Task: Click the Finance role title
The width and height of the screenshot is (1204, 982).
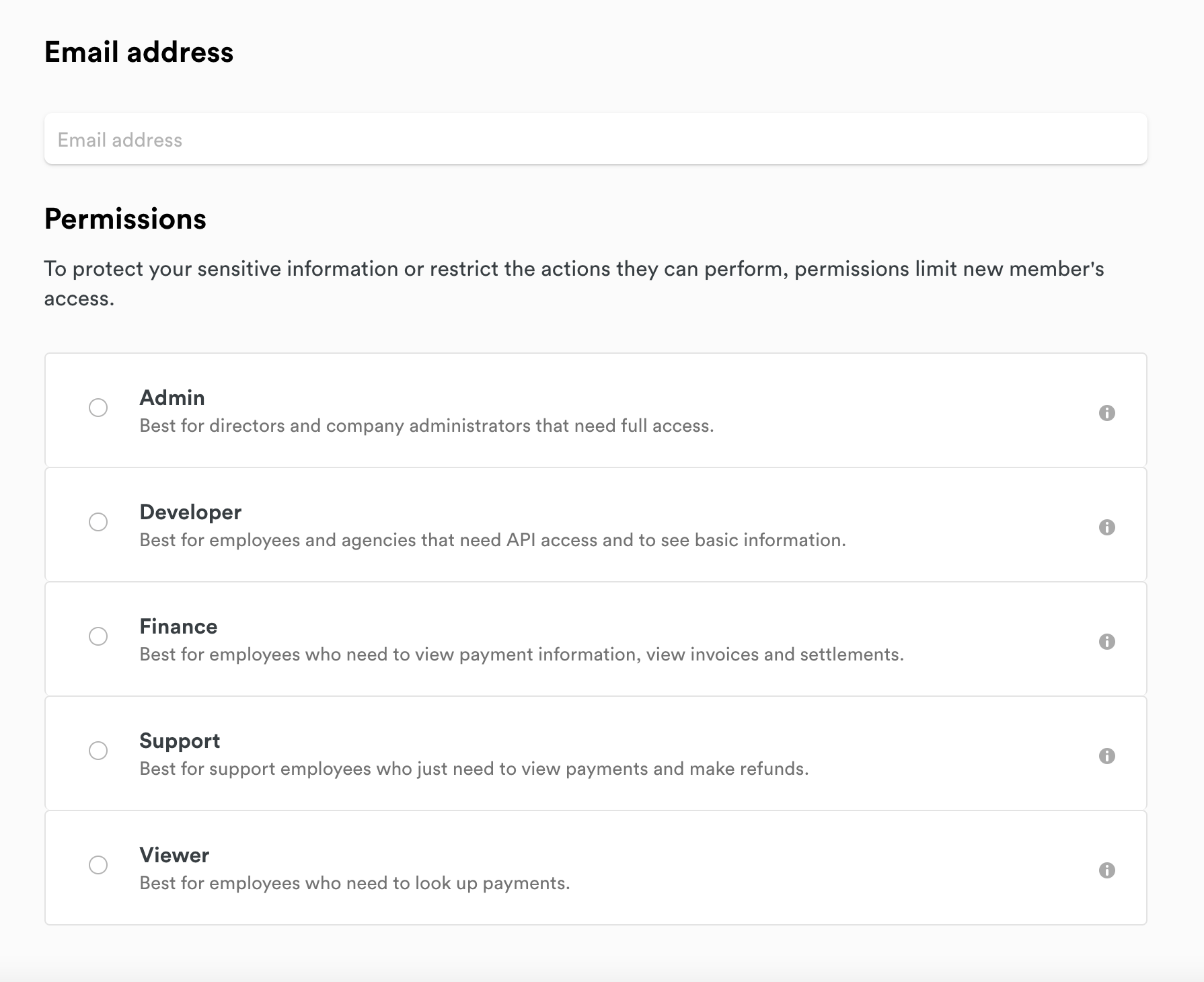Action: [x=178, y=626]
